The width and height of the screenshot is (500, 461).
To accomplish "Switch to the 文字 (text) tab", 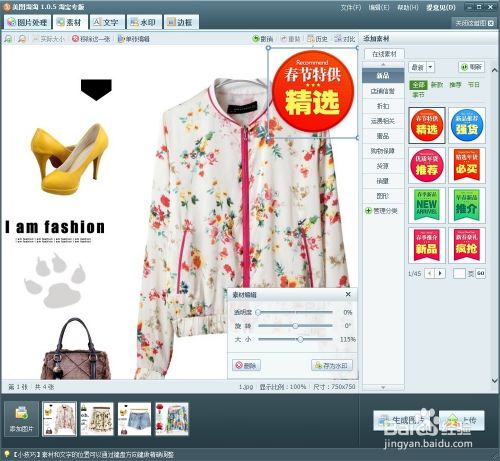I will (x=106, y=22).
